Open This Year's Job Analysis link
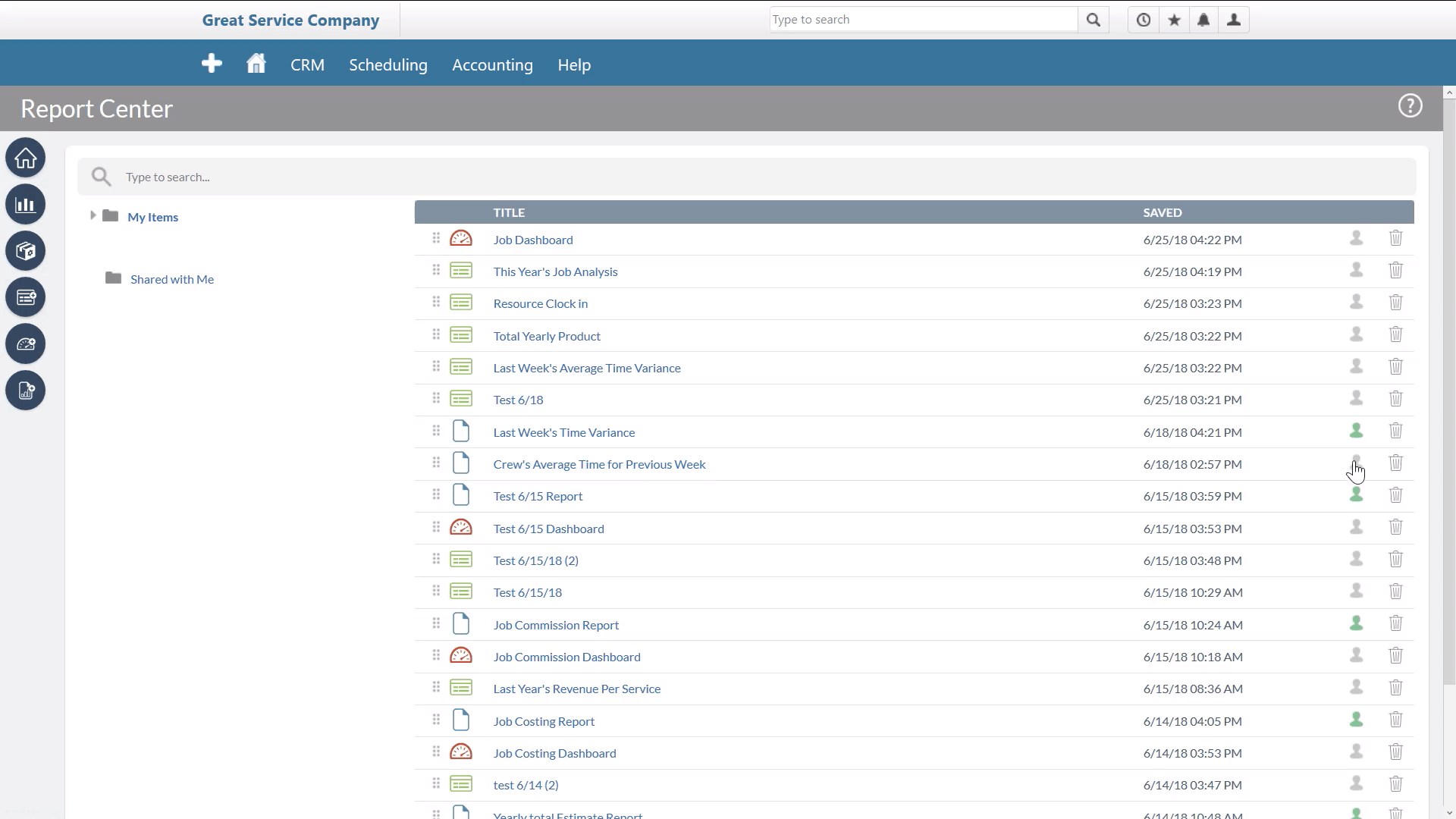Image resolution: width=1456 pixels, height=819 pixels. [x=555, y=271]
